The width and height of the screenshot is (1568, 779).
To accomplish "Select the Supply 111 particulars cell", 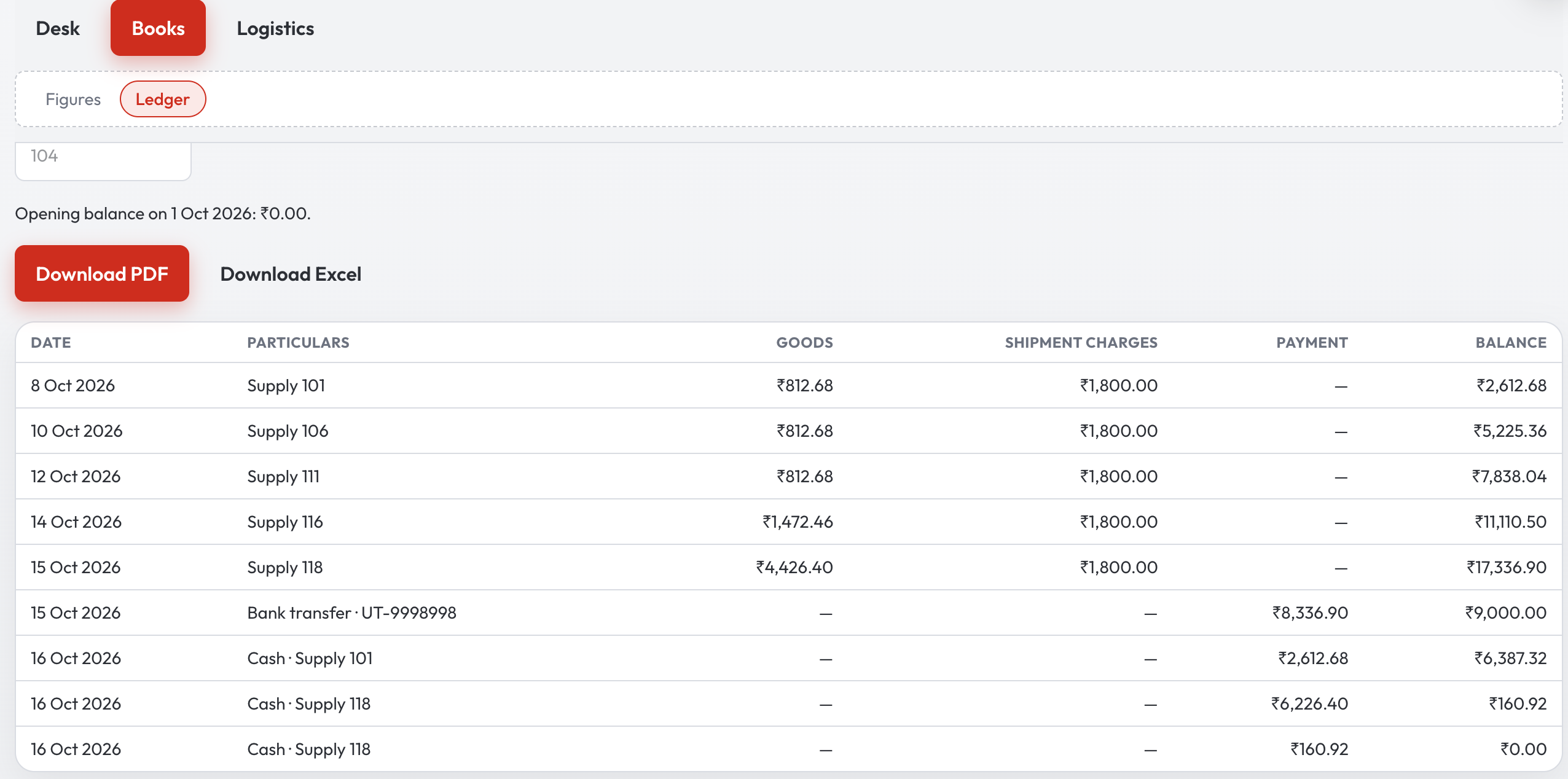I will (283, 476).
